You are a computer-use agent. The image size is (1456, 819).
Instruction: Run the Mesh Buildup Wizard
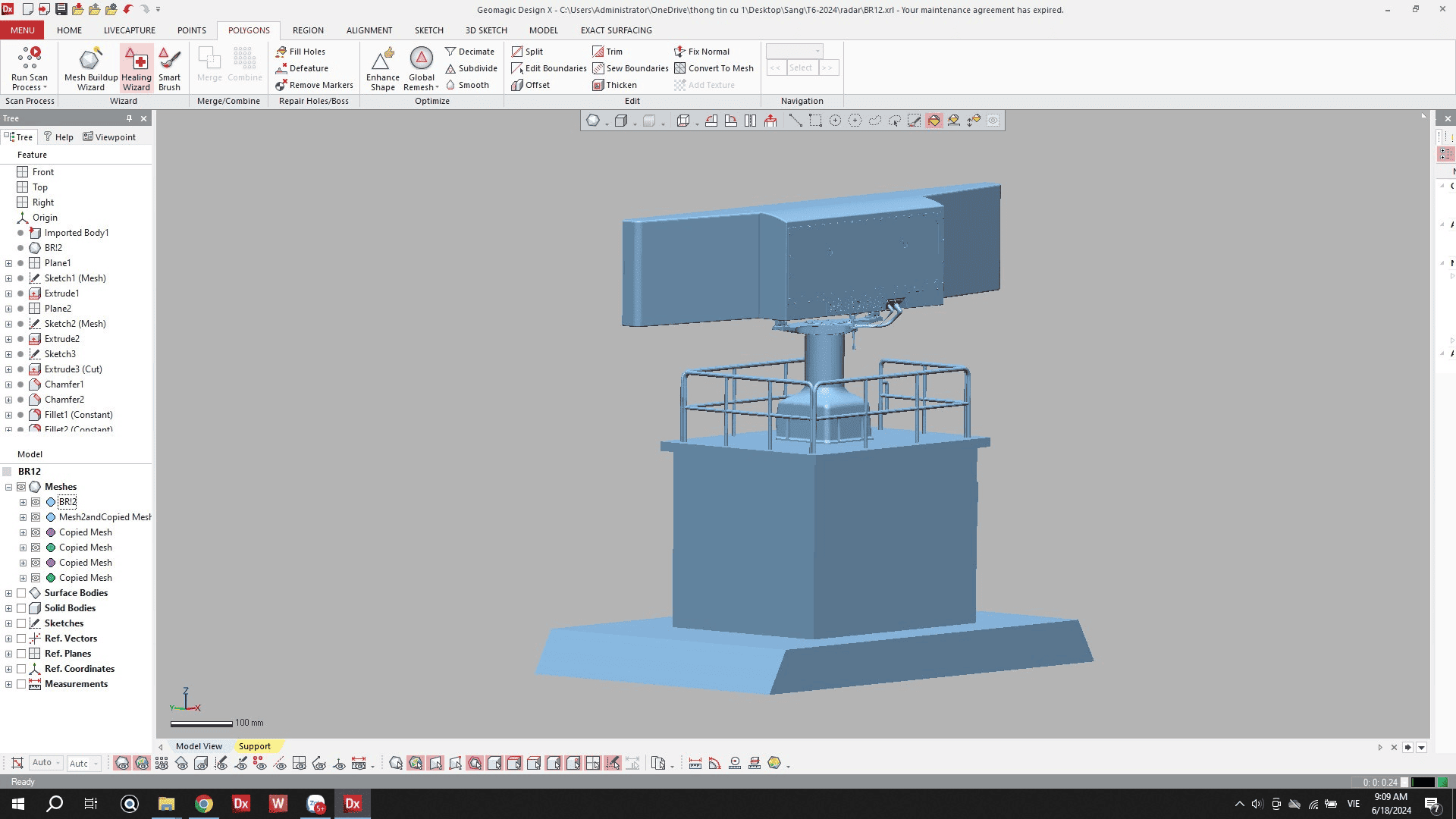coord(90,67)
